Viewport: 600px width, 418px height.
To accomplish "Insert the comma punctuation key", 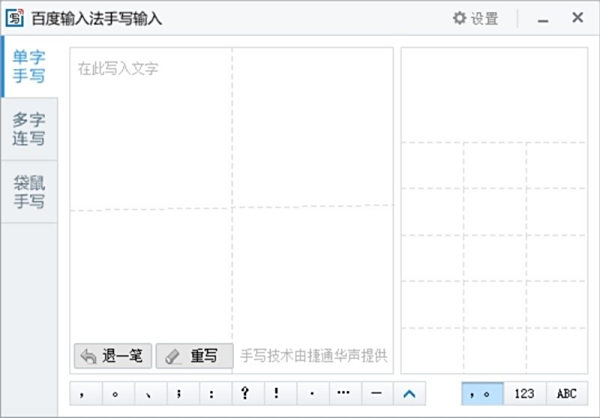I will [84, 393].
